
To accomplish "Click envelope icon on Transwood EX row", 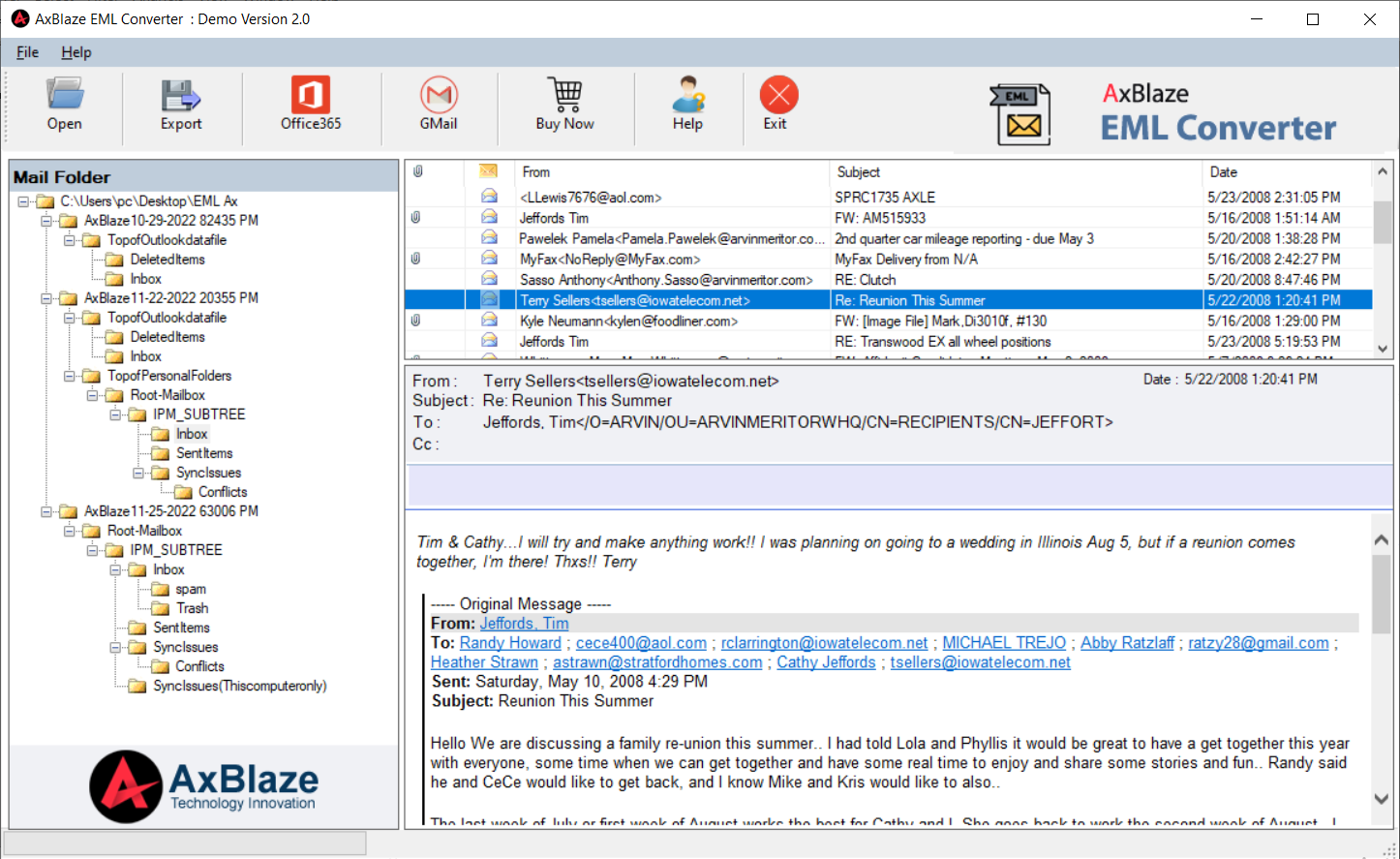I will 489,341.
